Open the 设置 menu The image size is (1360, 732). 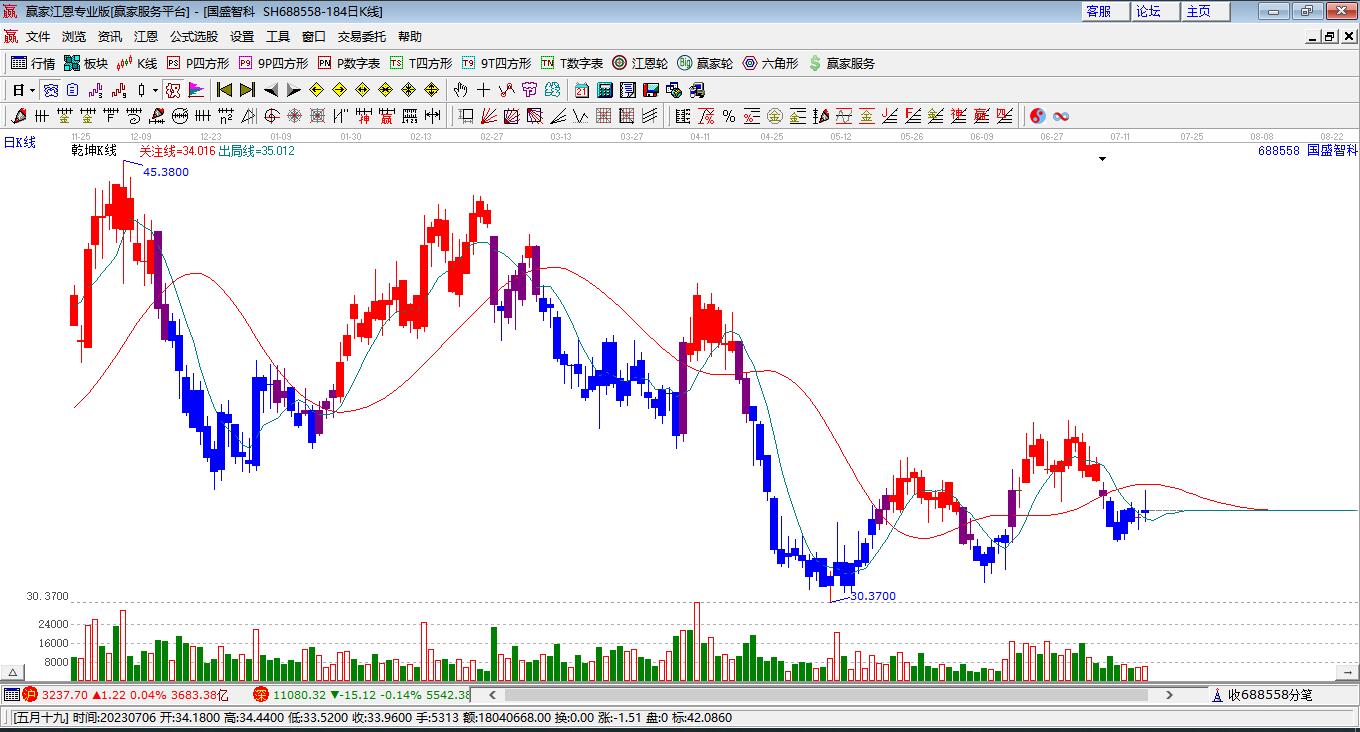coord(242,37)
